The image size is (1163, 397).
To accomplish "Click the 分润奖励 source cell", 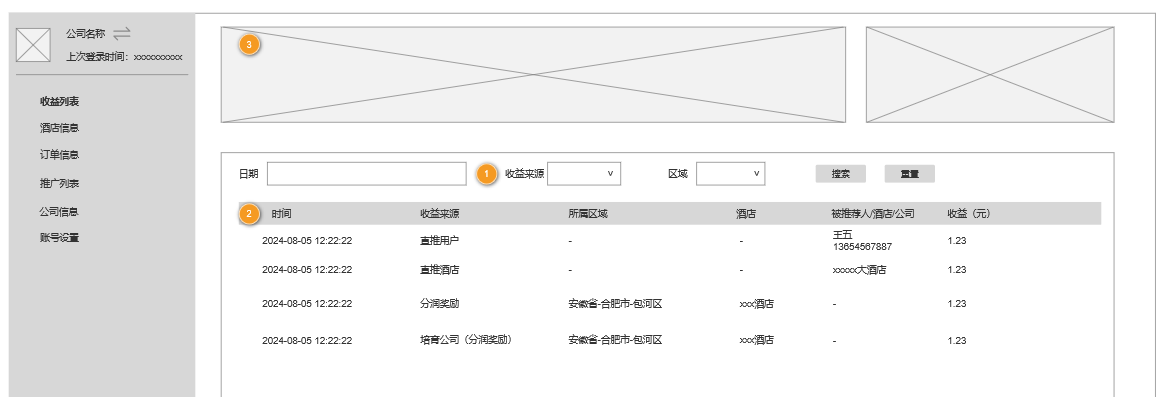I will [439, 304].
